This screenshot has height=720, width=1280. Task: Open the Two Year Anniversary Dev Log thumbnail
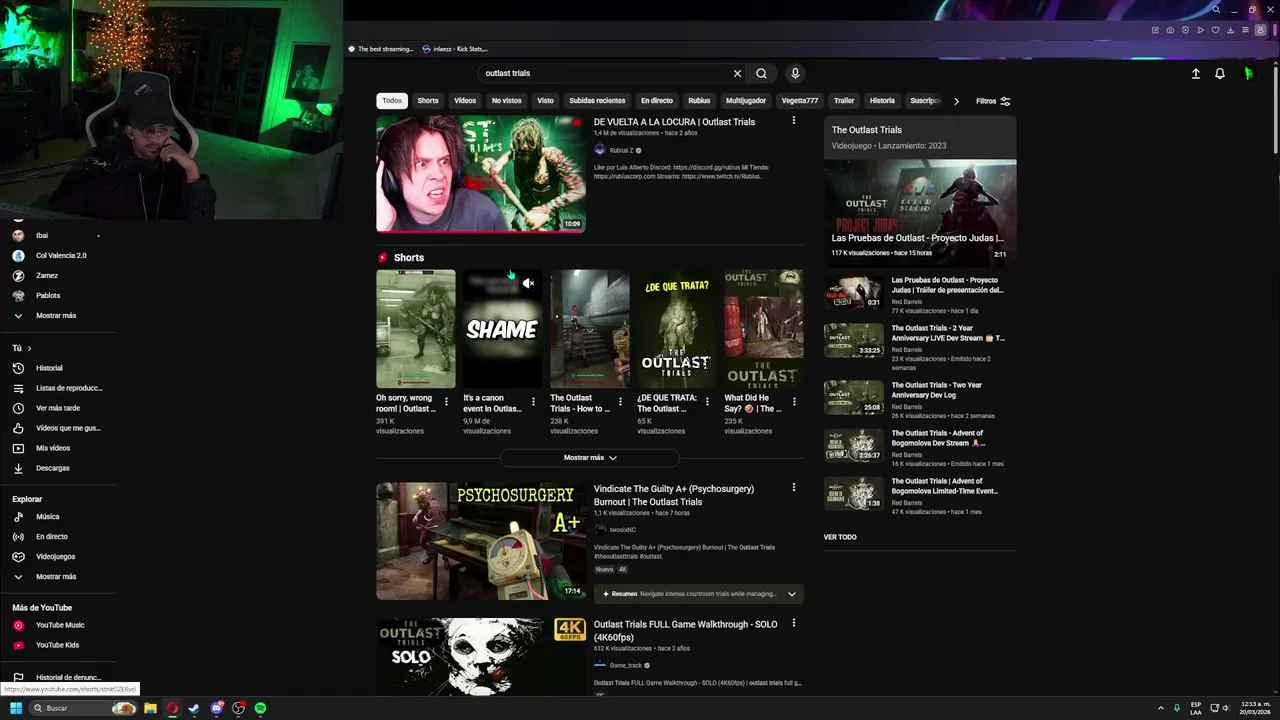[x=854, y=397]
